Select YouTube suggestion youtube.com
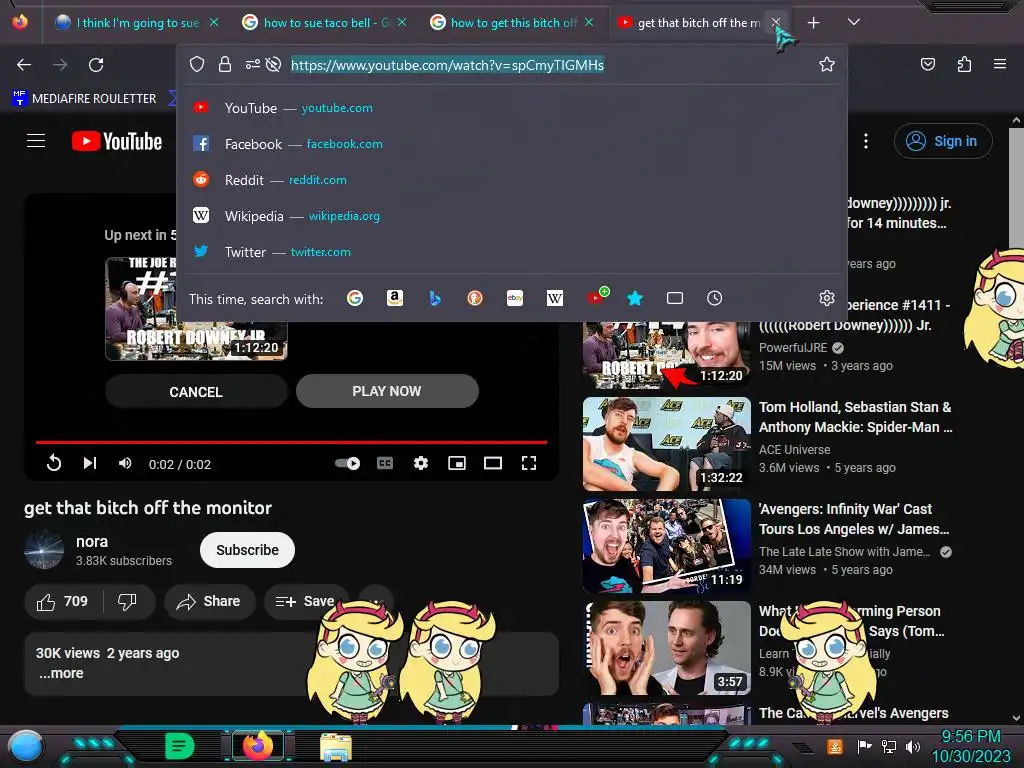This screenshot has height=768, width=1024. click(x=512, y=108)
